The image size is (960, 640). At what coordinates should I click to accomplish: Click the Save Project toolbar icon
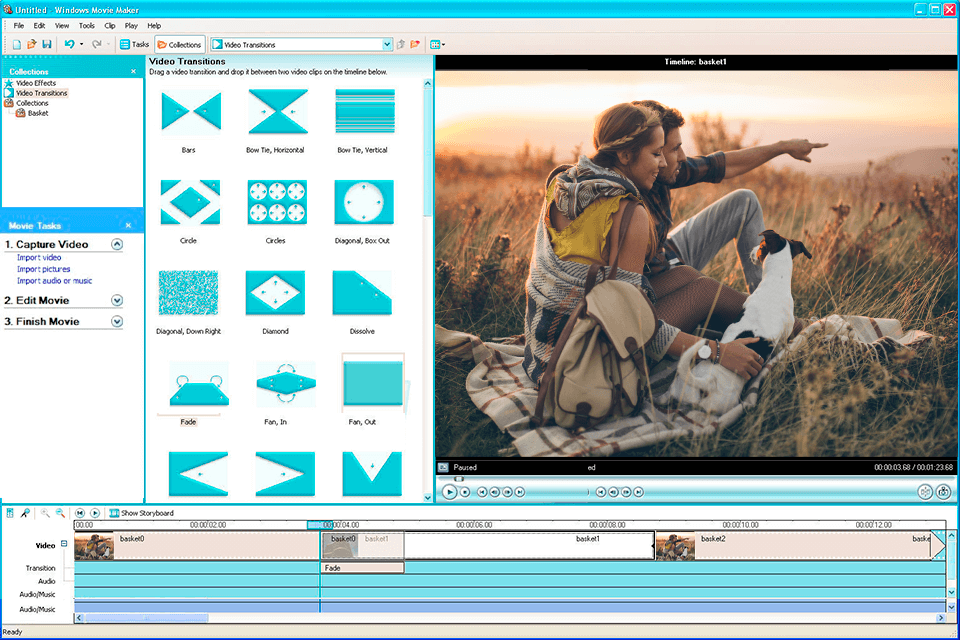tap(46, 44)
